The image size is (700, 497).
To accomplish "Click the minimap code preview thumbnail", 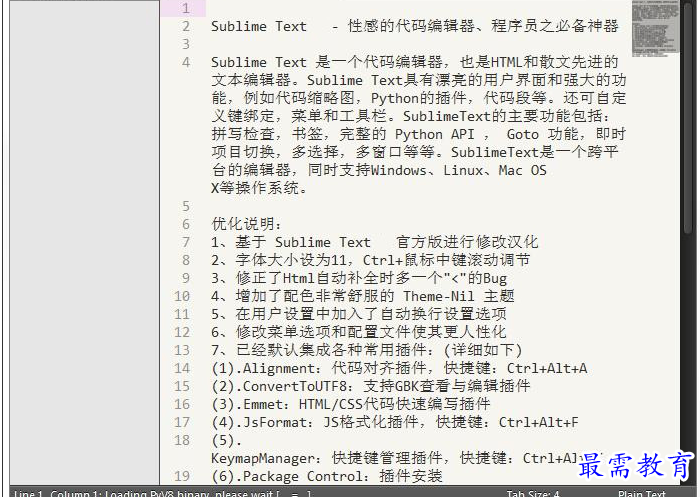I will click(655, 28).
